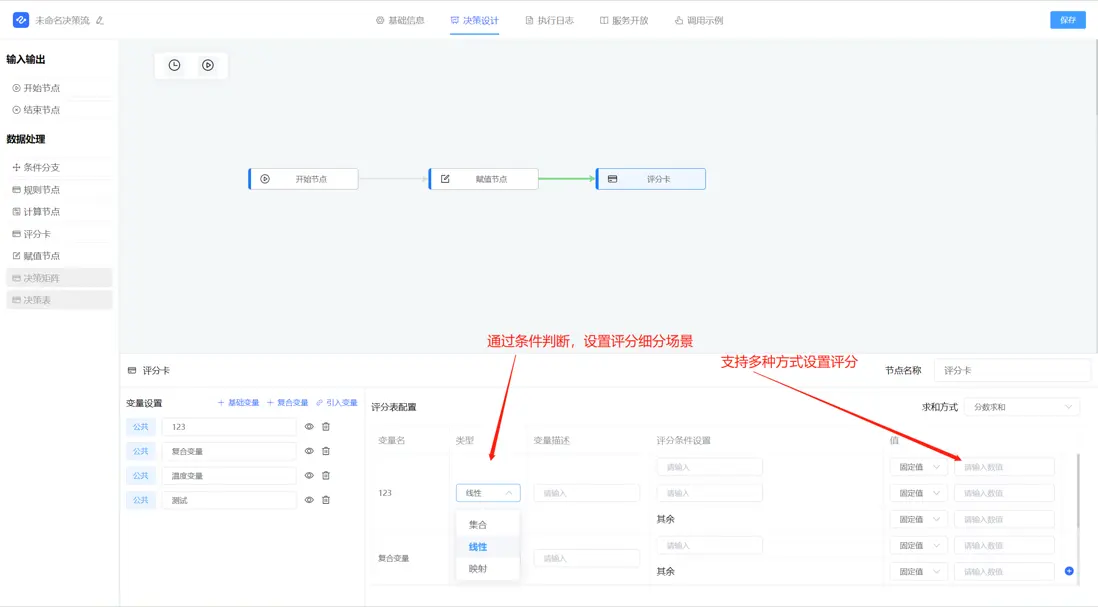Select 决策矩阵 in the left sidebar
The width and height of the screenshot is (1098, 607).
(x=59, y=278)
